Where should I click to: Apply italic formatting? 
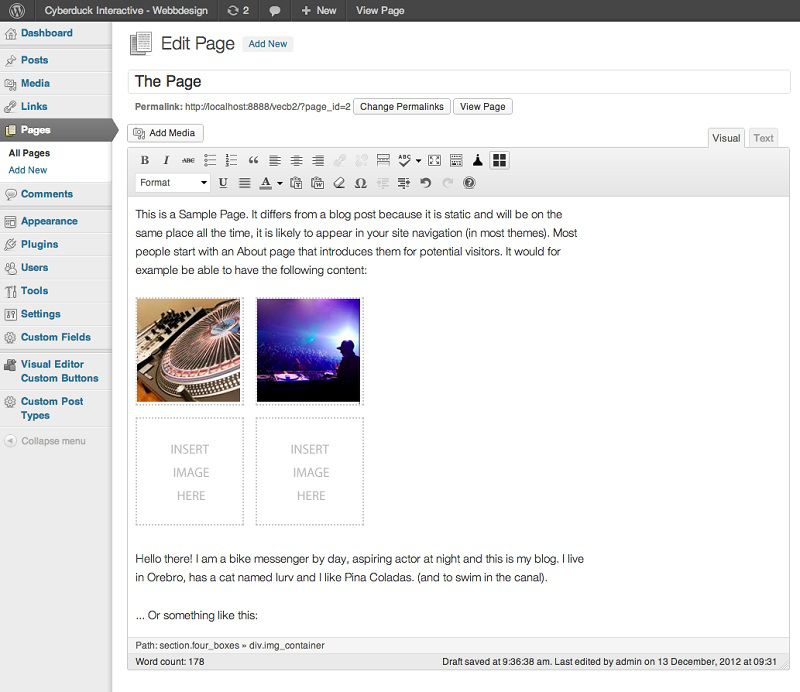point(166,160)
